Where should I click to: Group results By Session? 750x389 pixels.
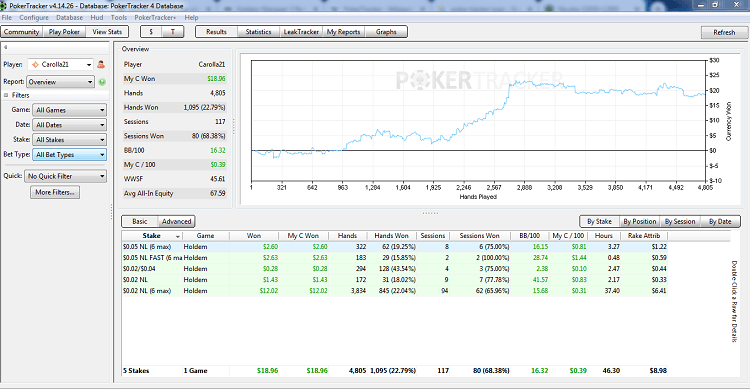point(680,221)
